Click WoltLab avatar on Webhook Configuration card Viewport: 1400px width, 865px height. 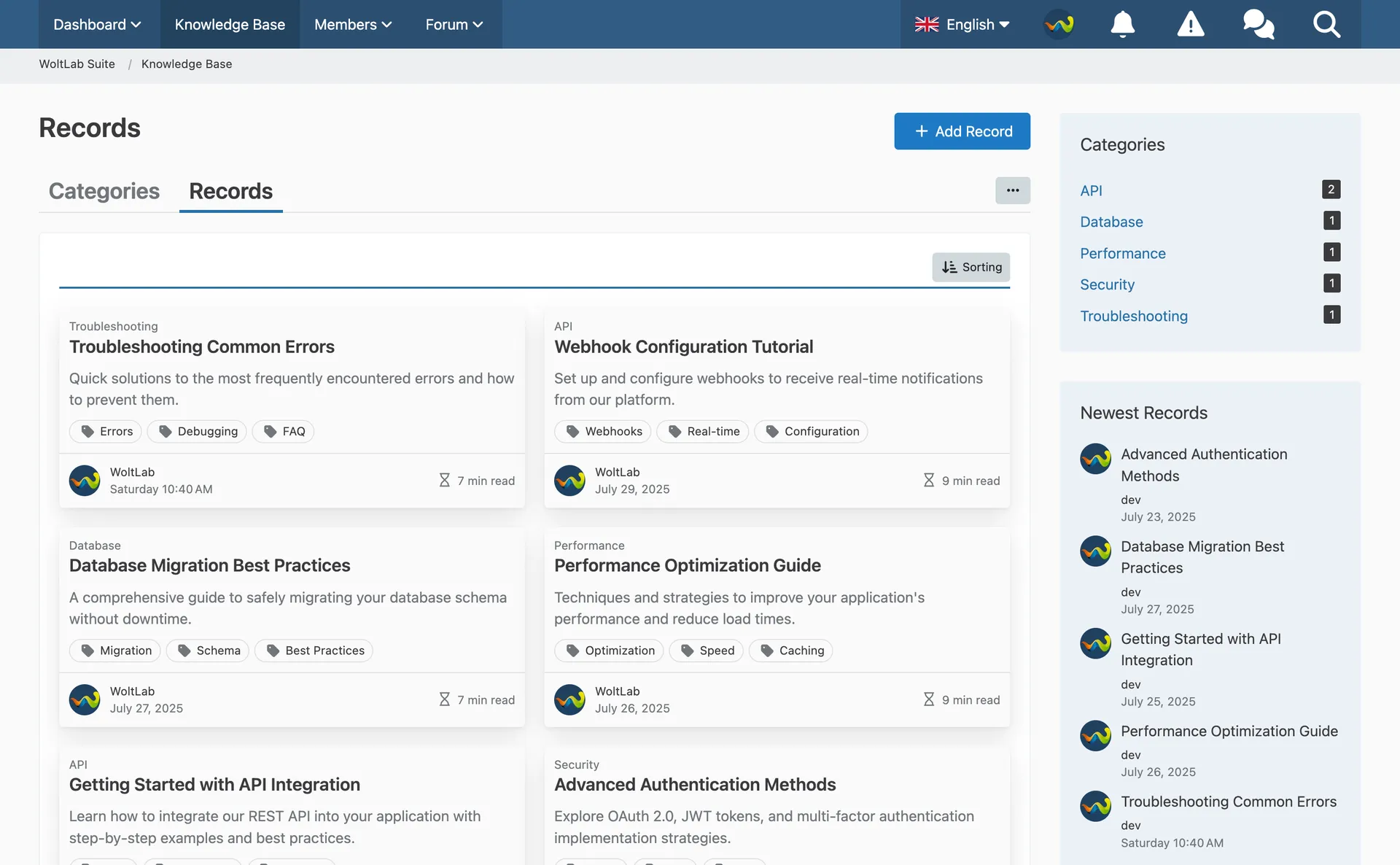[x=569, y=481]
